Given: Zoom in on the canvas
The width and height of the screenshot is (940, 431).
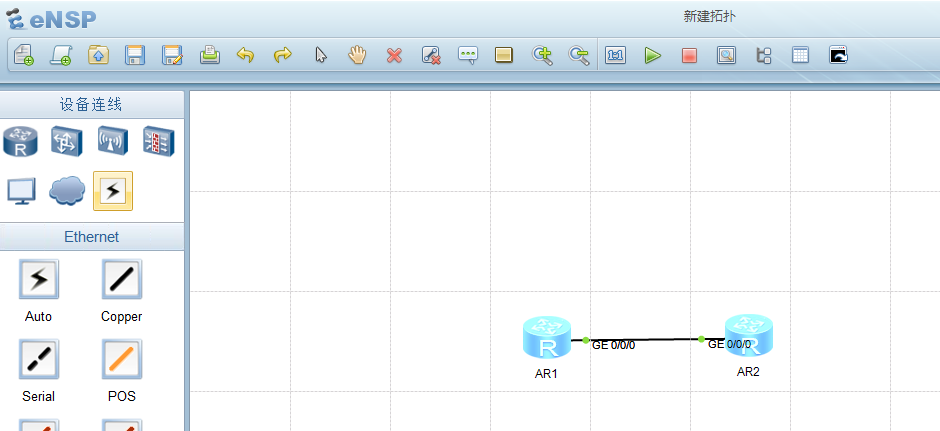Looking at the screenshot, I should pos(542,55).
